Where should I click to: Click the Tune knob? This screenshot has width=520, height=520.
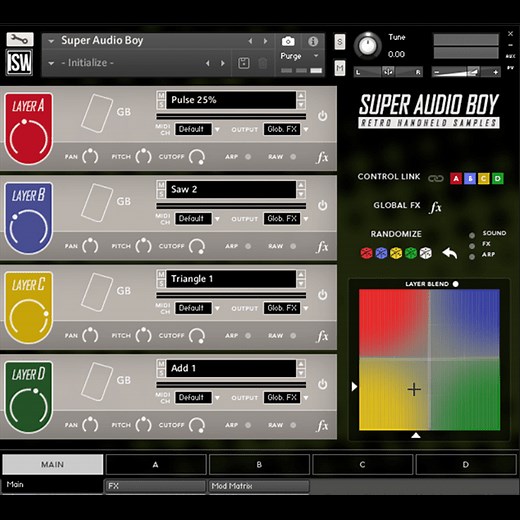[367, 46]
